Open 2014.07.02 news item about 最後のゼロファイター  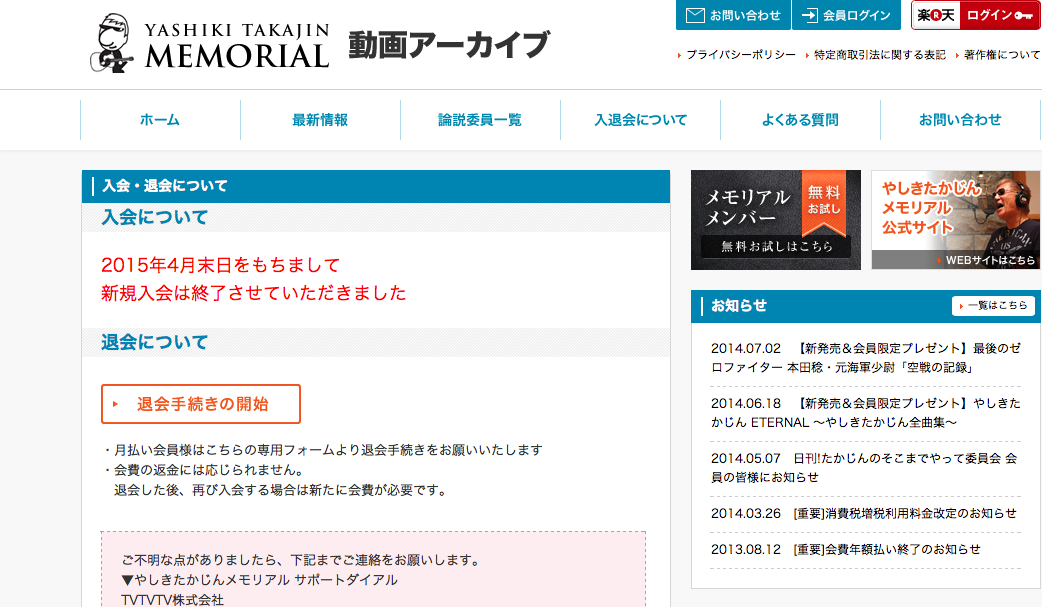tap(865, 358)
